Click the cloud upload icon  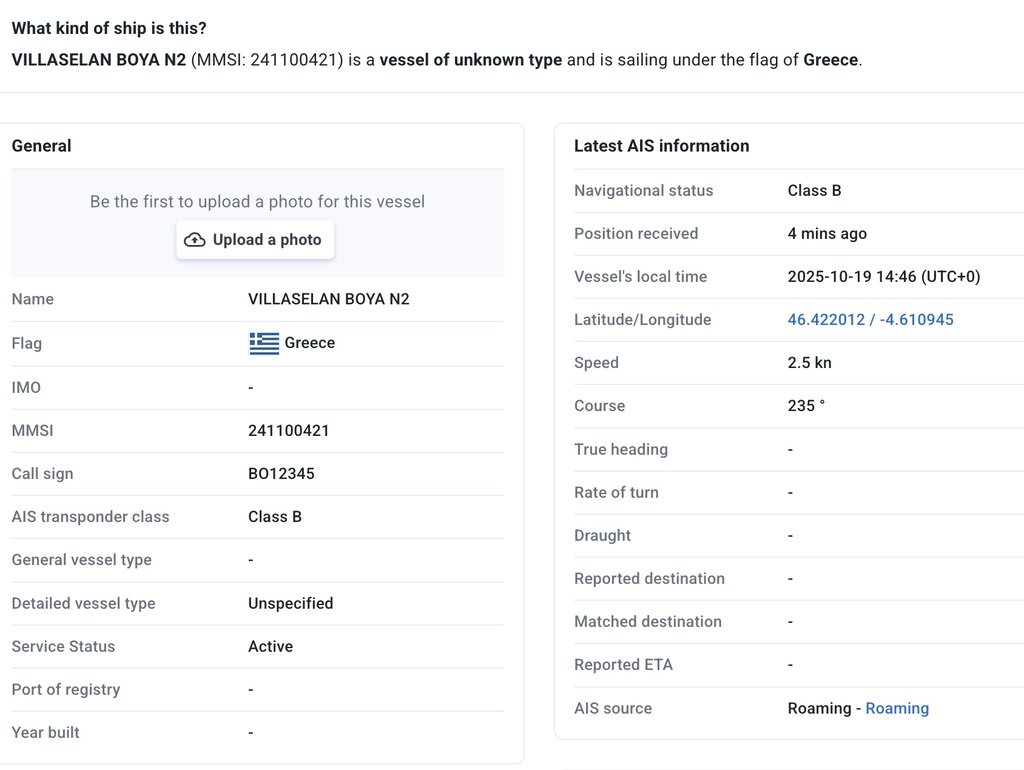[x=195, y=240]
